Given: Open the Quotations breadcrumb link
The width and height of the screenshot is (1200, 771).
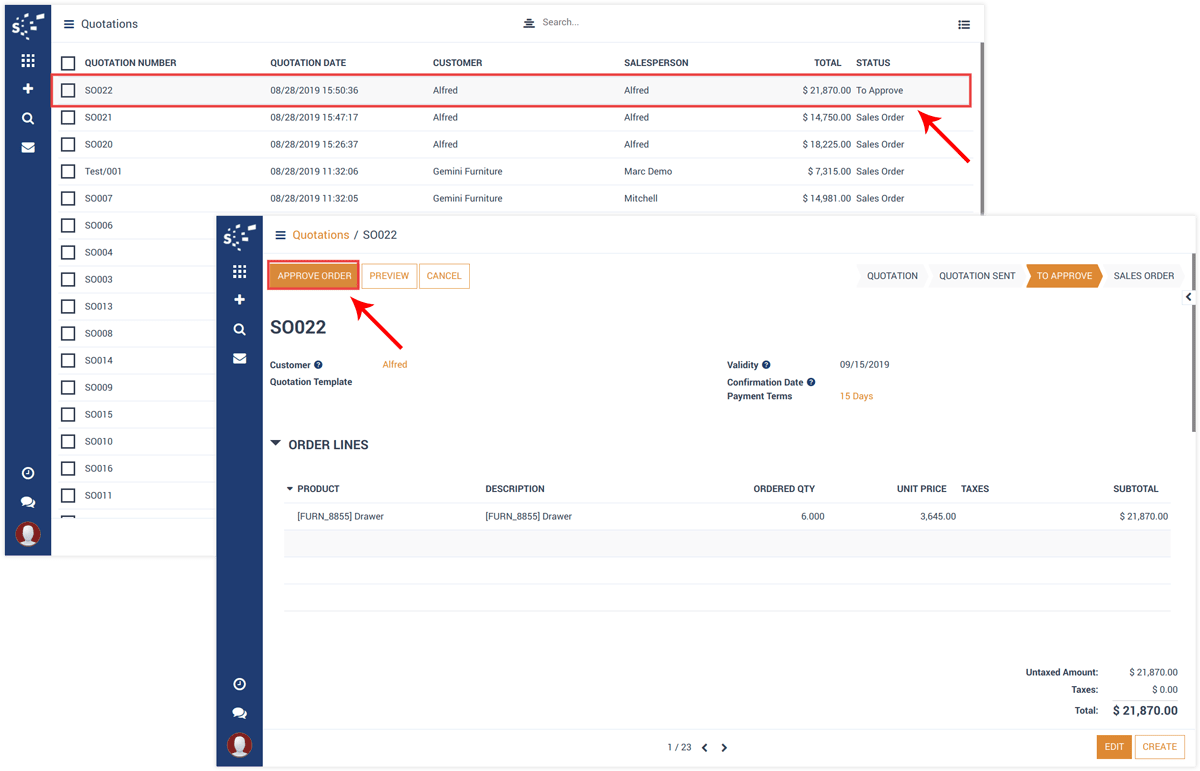Looking at the screenshot, I should (320, 235).
